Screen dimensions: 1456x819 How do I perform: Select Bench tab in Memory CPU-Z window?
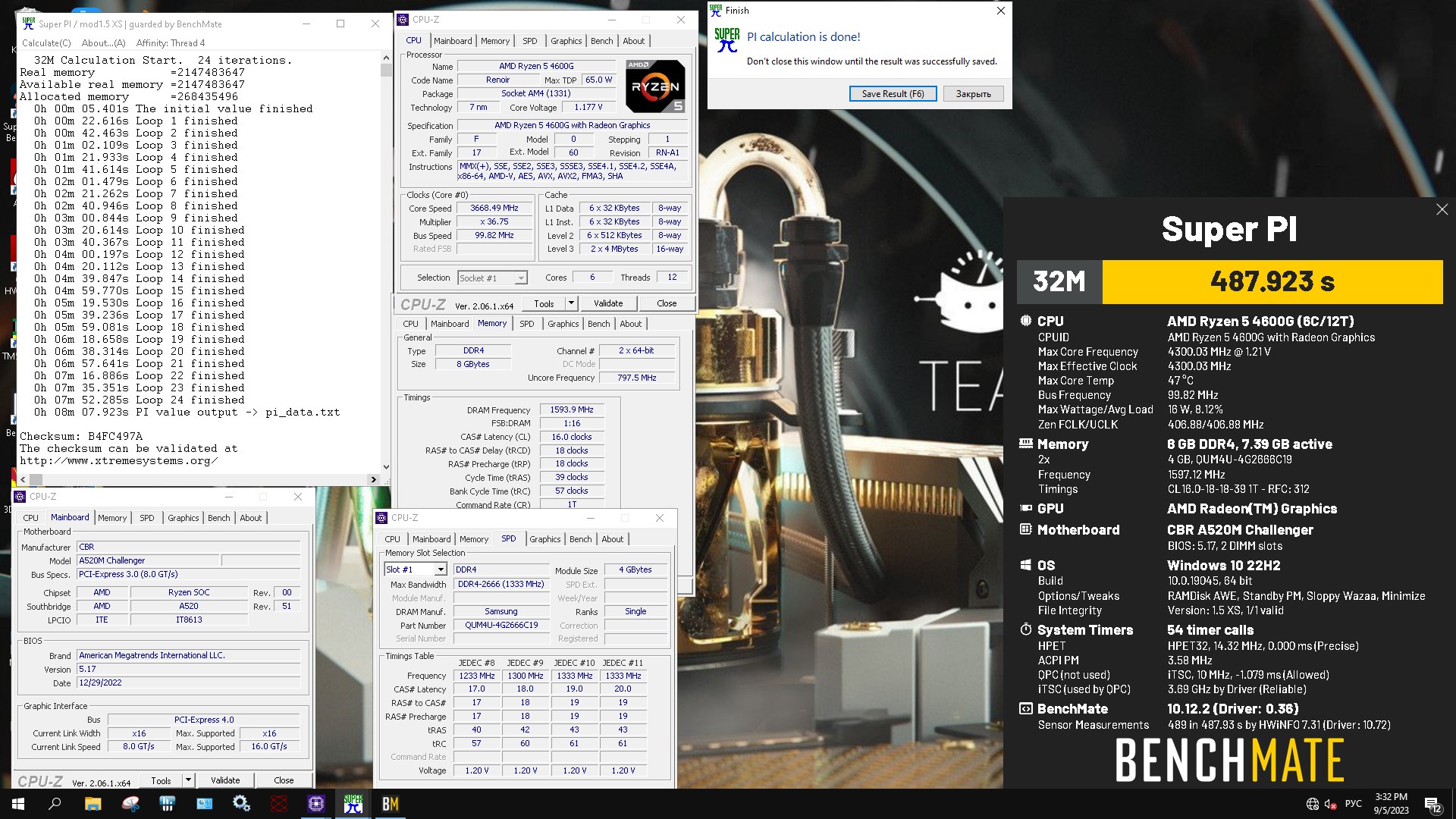(599, 324)
